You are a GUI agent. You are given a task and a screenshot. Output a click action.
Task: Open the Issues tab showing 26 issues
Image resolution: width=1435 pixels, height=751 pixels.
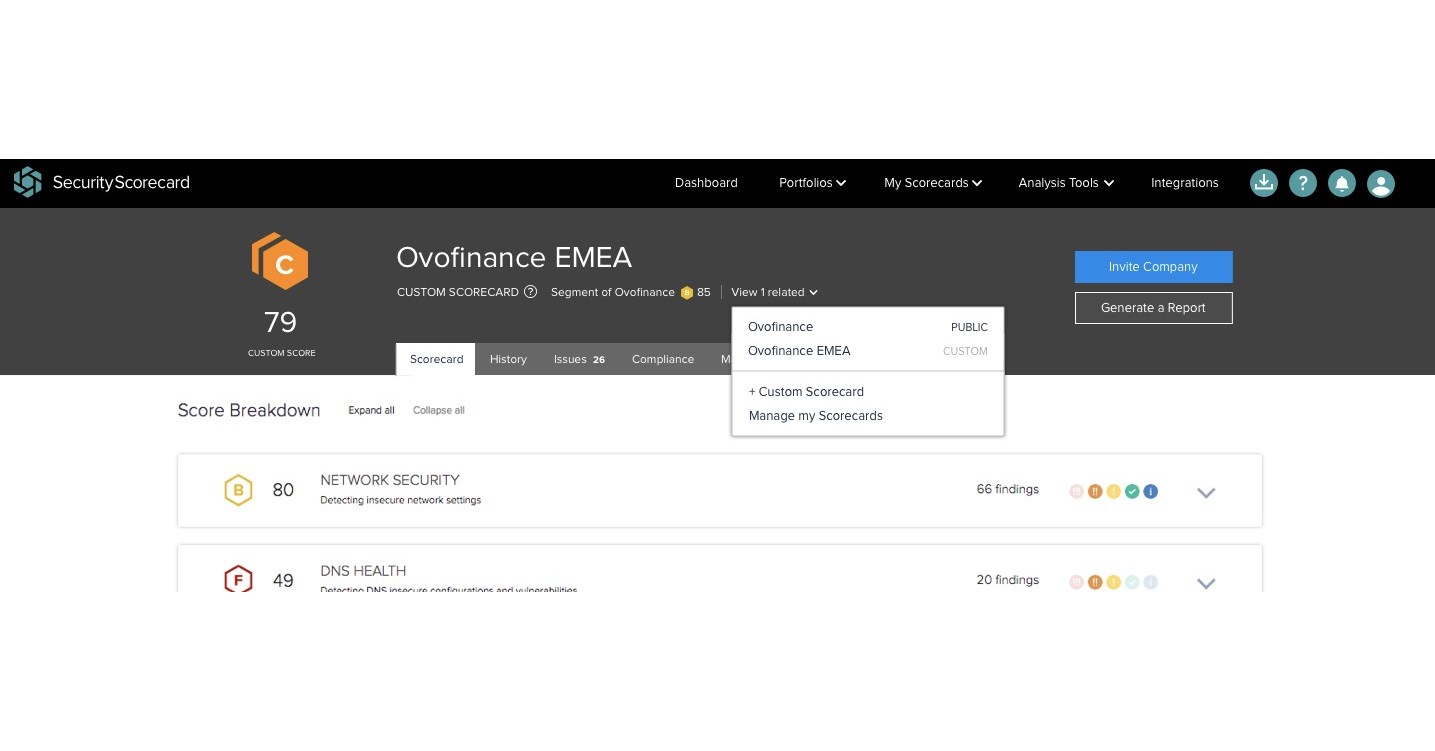click(x=579, y=359)
